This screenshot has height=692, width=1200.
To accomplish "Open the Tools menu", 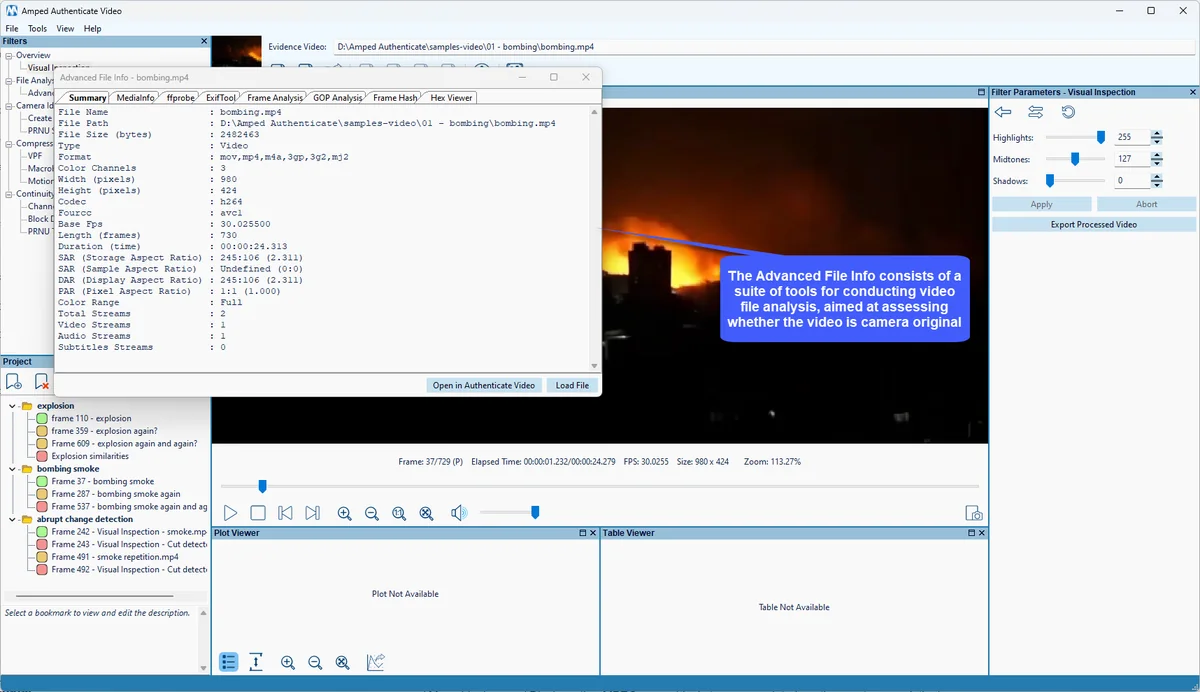I will (x=37, y=29).
